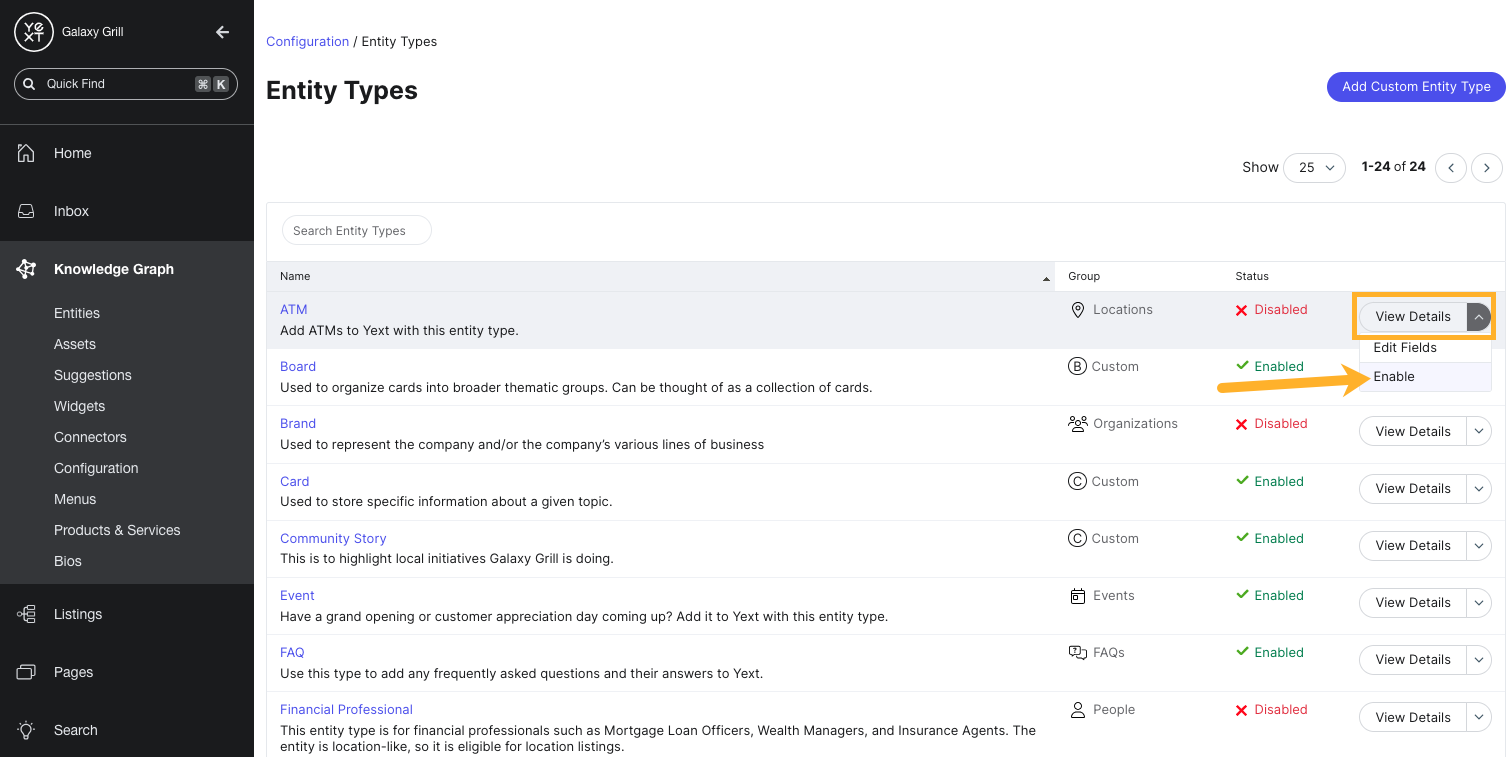
Task: Click the Disabled status text for Brand
Action: (1281, 424)
